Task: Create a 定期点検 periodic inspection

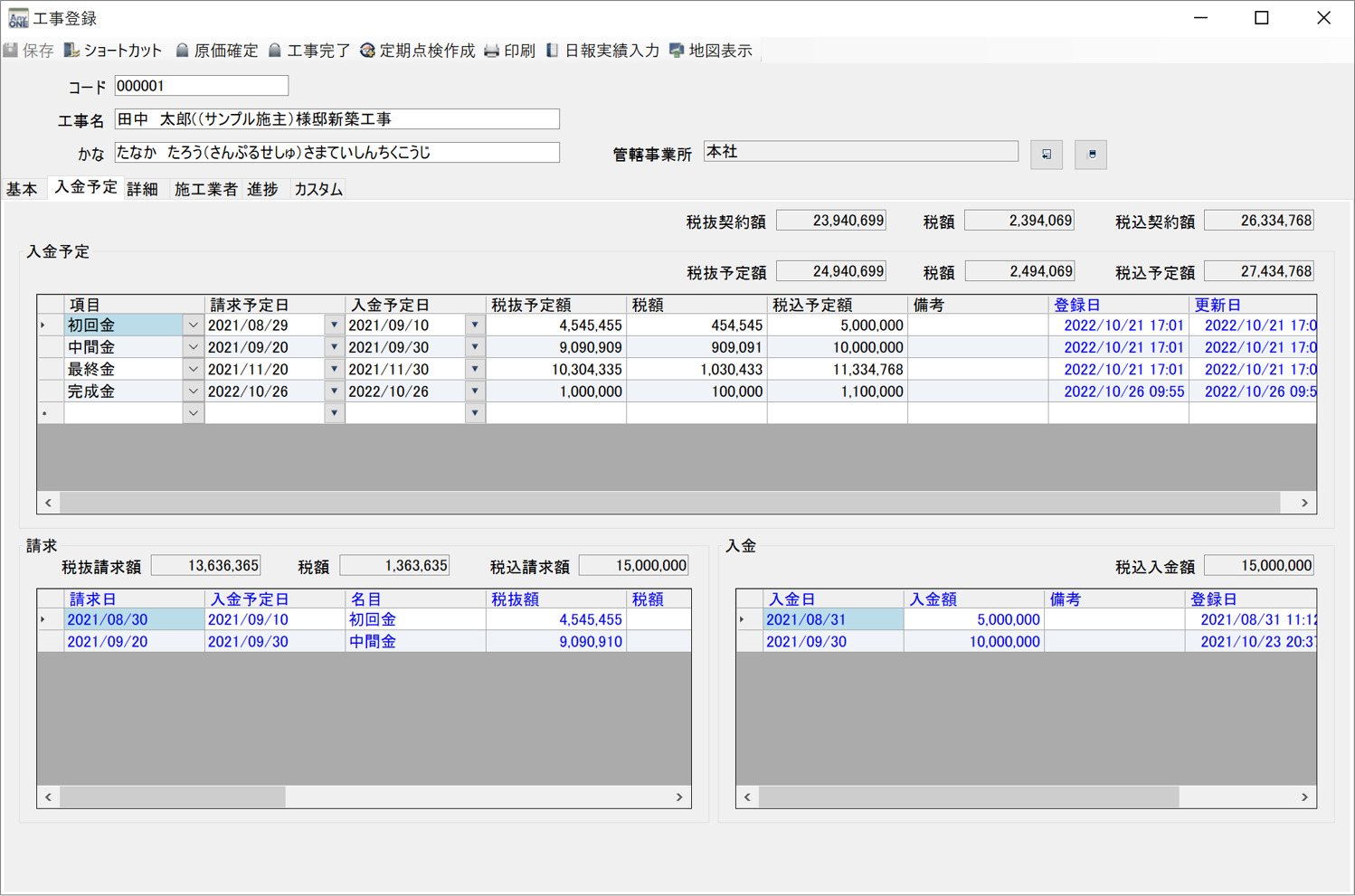Action: tap(422, 51)
